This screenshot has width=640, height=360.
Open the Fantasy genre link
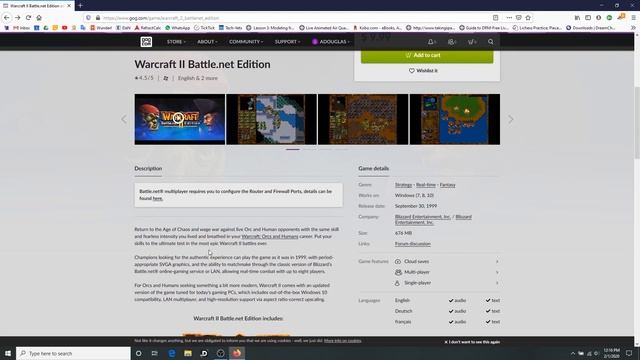click(447, 185)
